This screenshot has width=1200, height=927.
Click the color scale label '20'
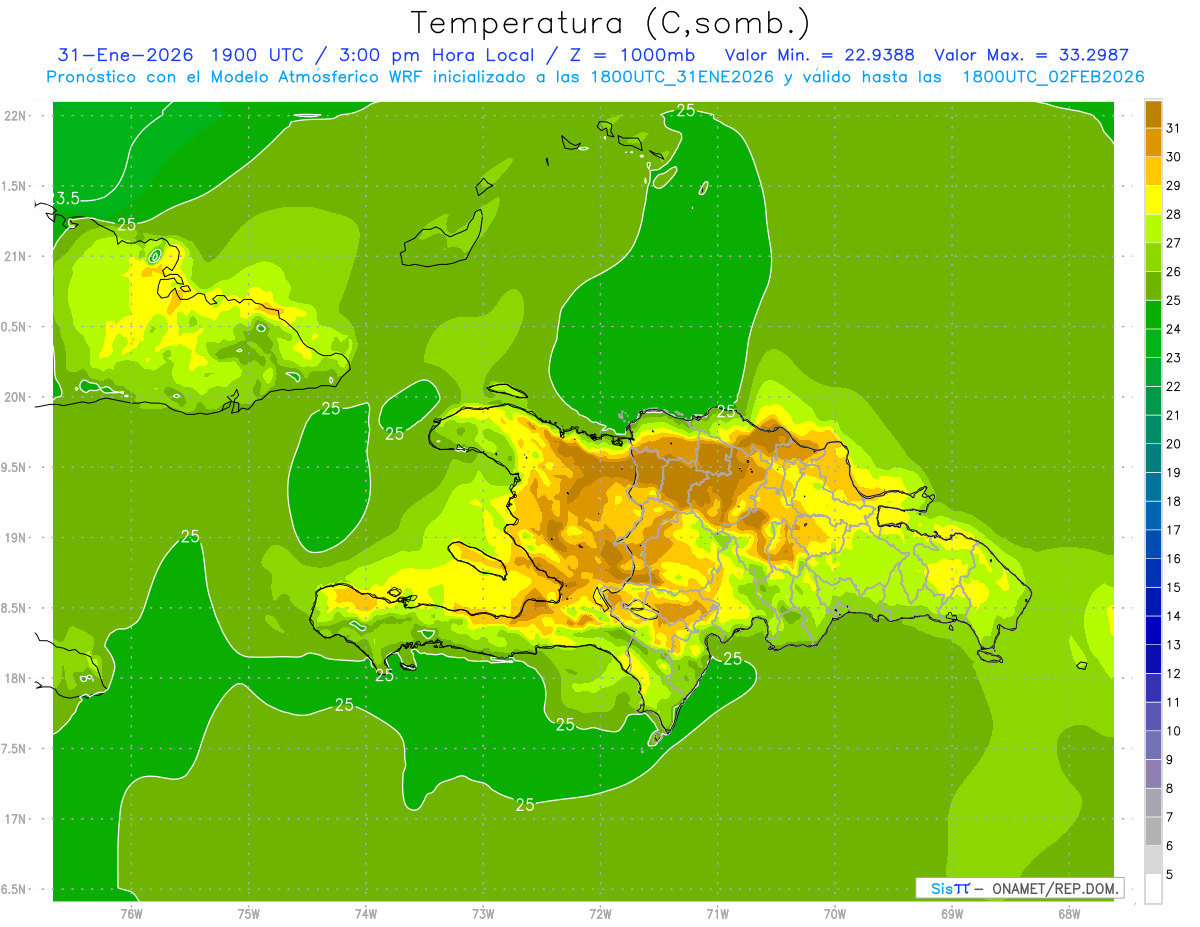(x=1175, y=443)
